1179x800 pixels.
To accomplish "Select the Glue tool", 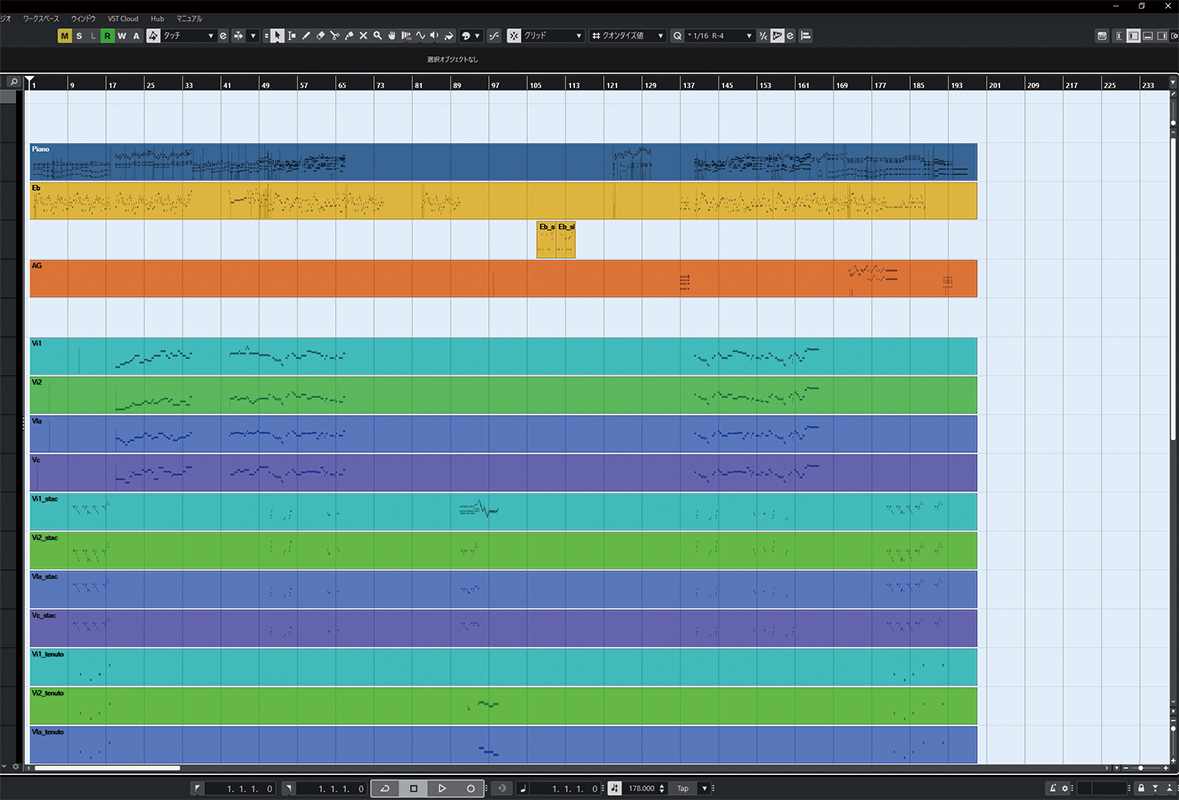I will coord(349,36).
